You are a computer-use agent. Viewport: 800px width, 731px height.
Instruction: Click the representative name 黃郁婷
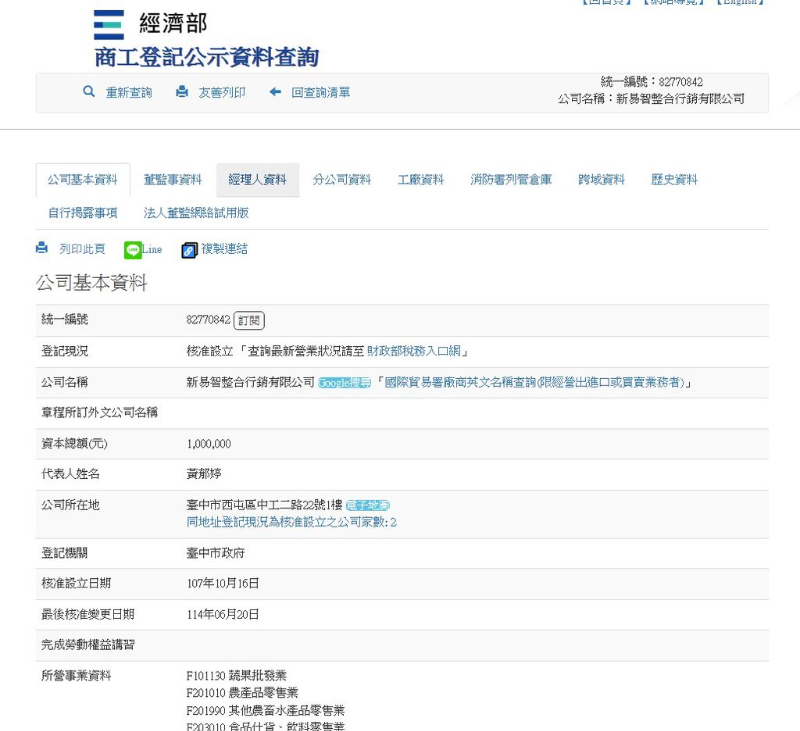tap(204, 474)
